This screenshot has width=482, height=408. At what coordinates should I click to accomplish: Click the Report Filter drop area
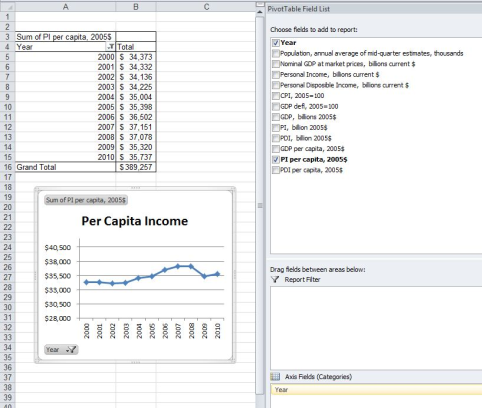(376, 328)
